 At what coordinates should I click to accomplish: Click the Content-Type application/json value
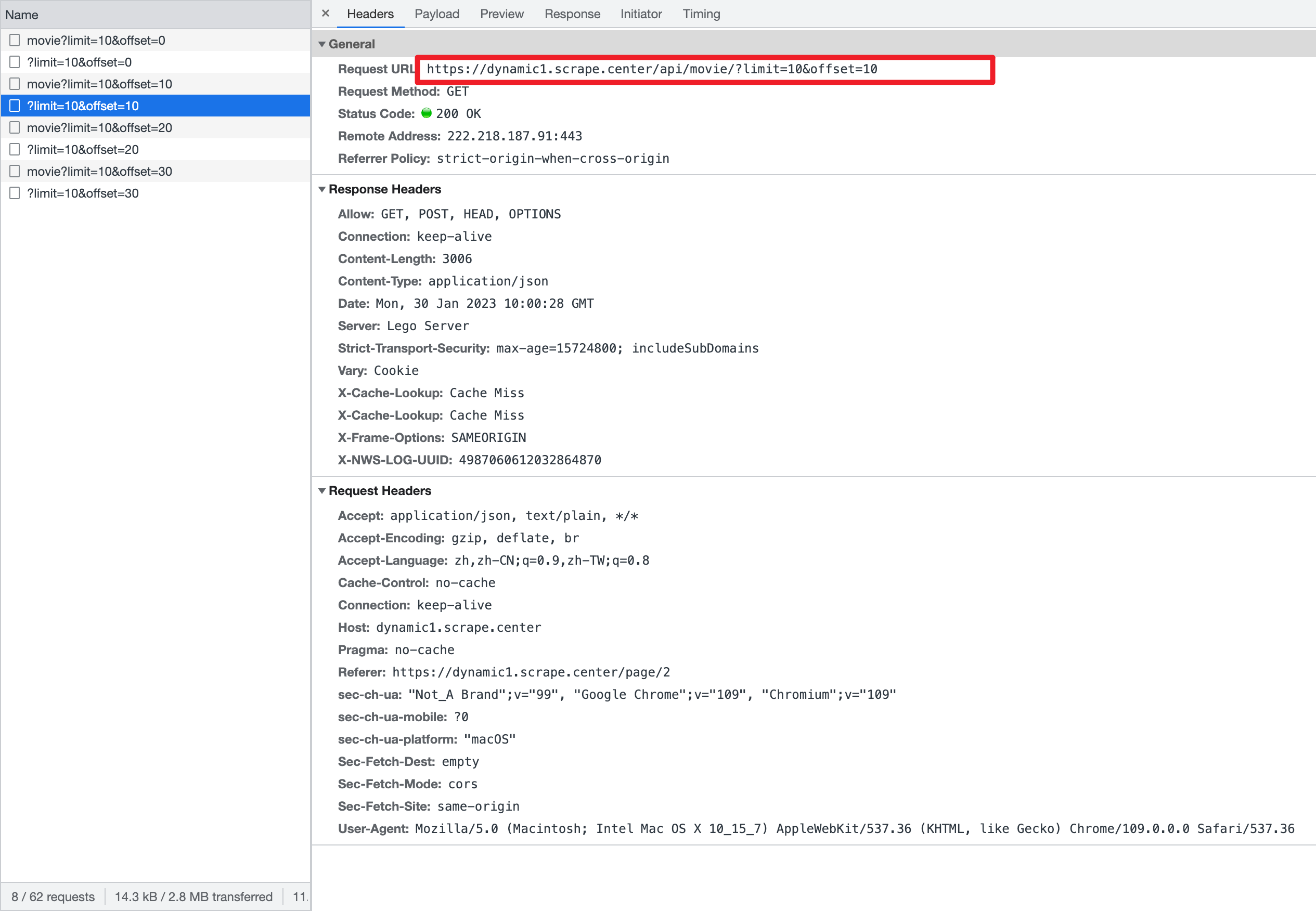(488, 281)
